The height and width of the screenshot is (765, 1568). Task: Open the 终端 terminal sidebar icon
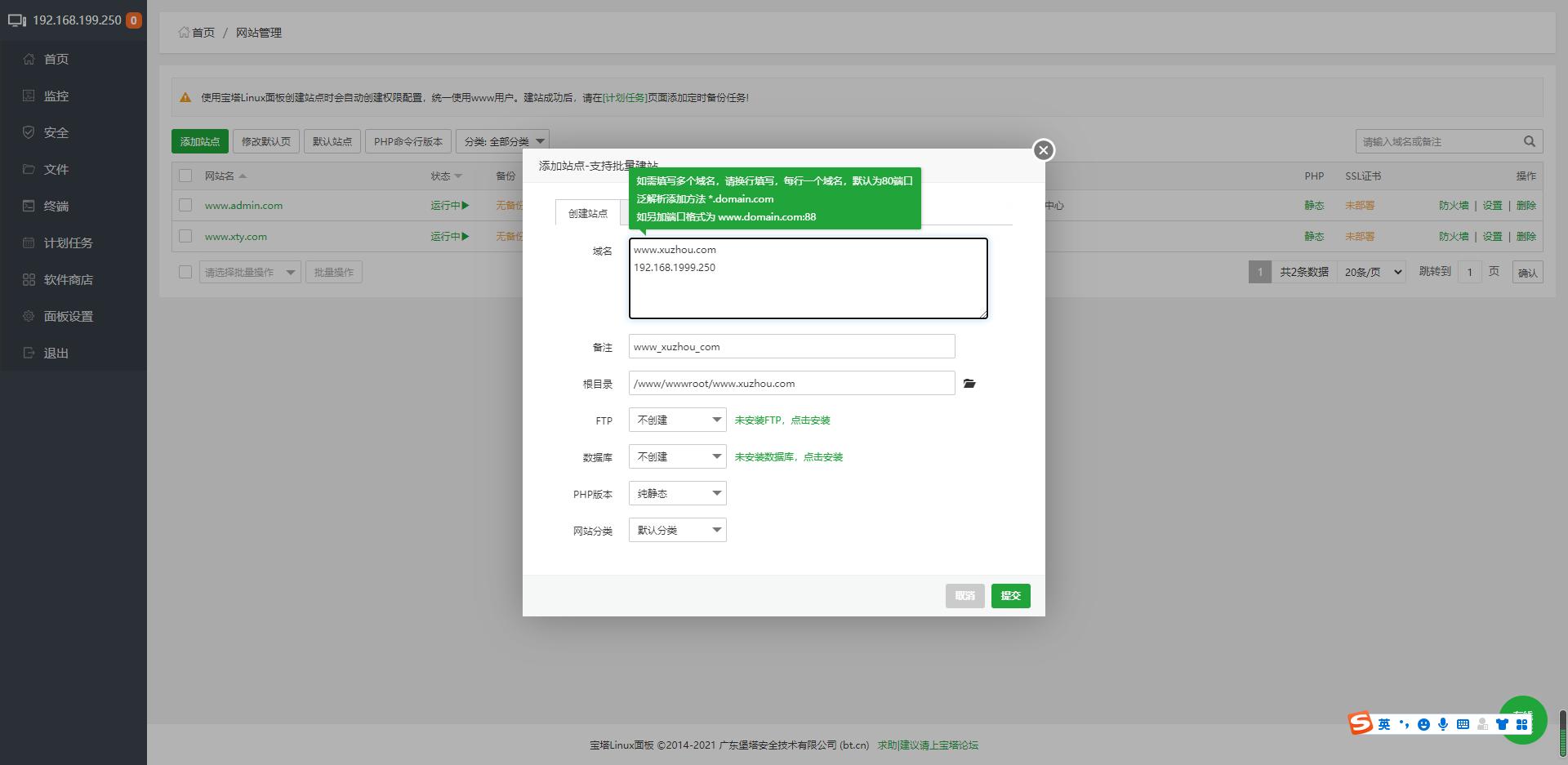(29, 206)
